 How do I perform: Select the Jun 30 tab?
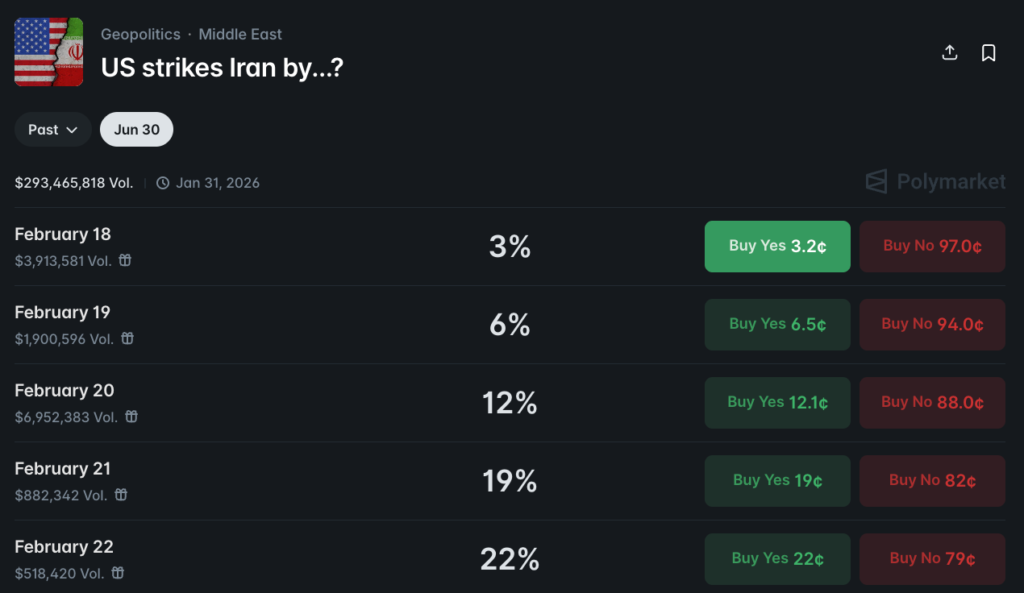pyautogui.click(x=136, y=129)
